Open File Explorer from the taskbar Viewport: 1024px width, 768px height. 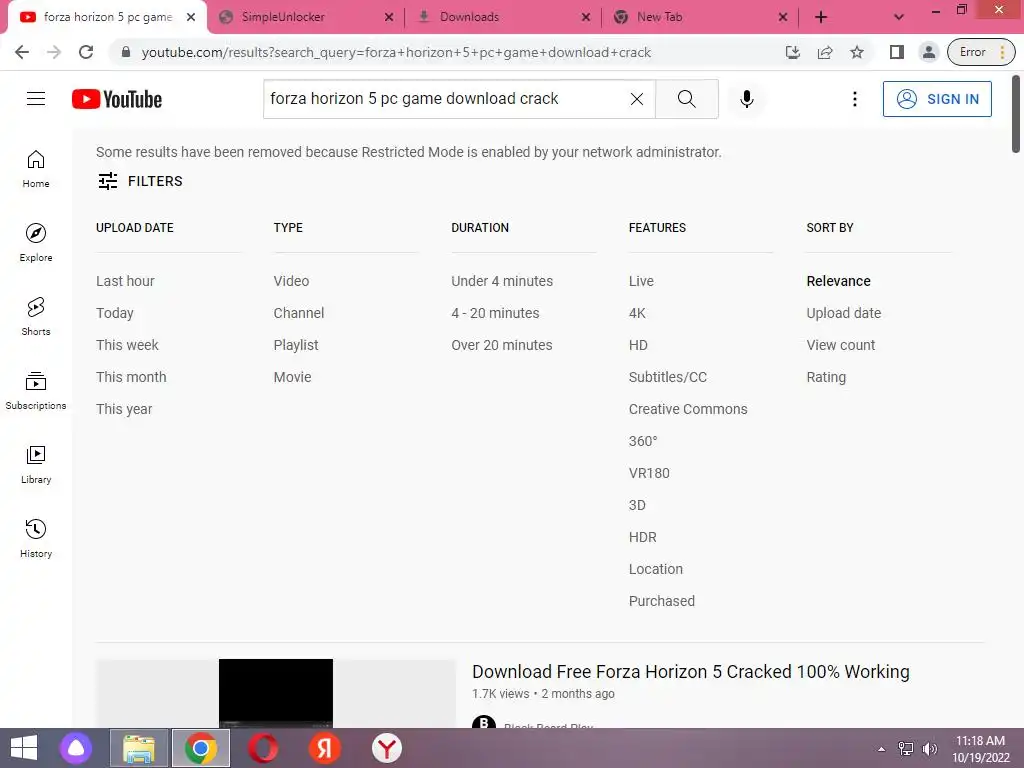coord(139,748)
